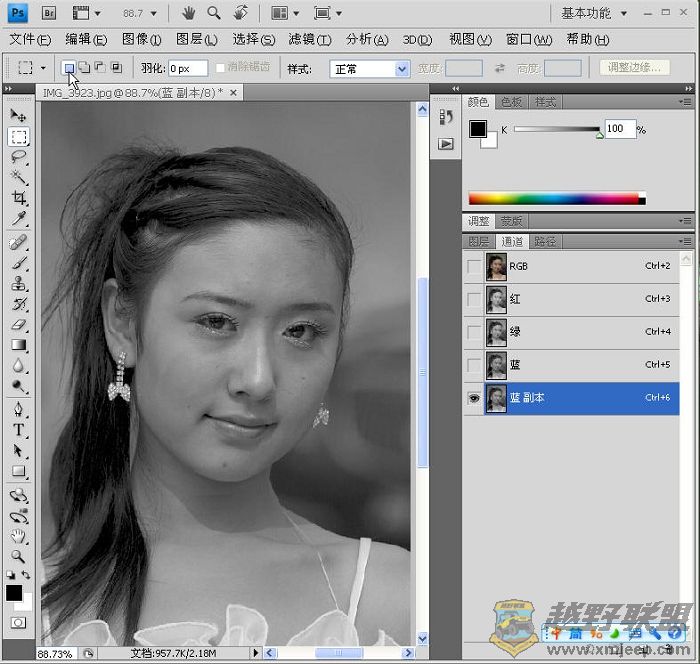The width and height of the screenshot is (700, 664).
Task: Switch to the 路径 tab
Action: click(x=545, y=241)
